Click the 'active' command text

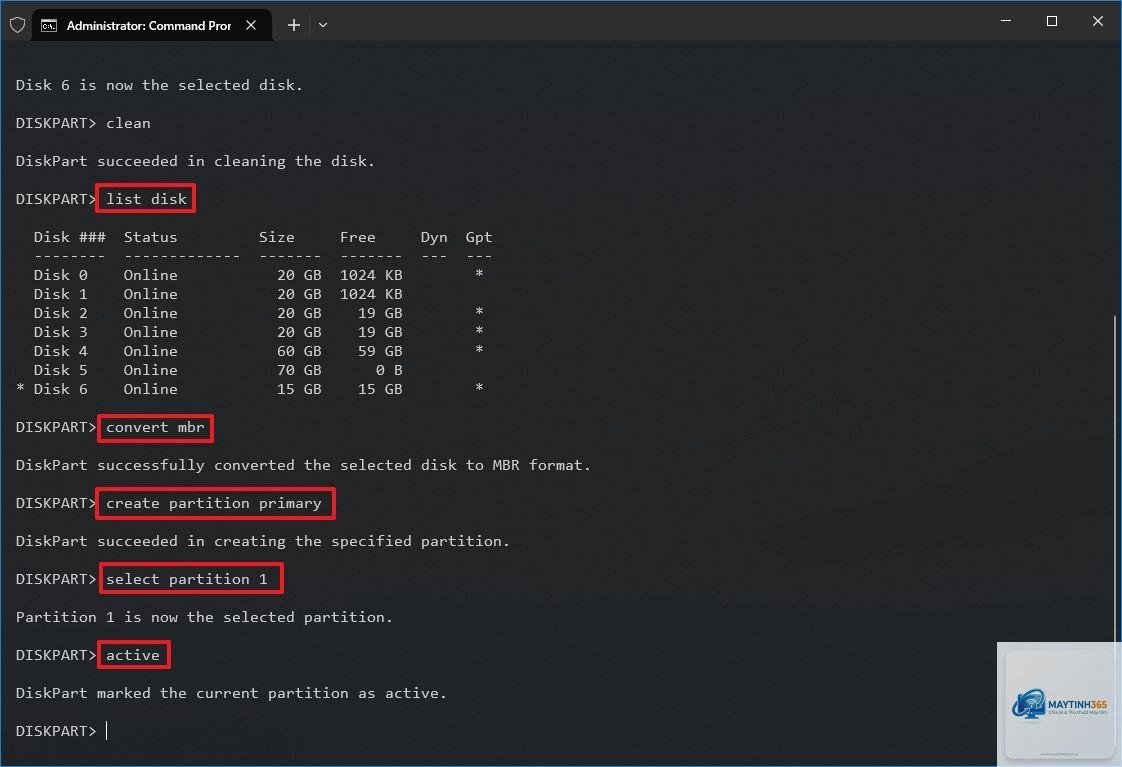pyautogui.click(x=133, y=655)
